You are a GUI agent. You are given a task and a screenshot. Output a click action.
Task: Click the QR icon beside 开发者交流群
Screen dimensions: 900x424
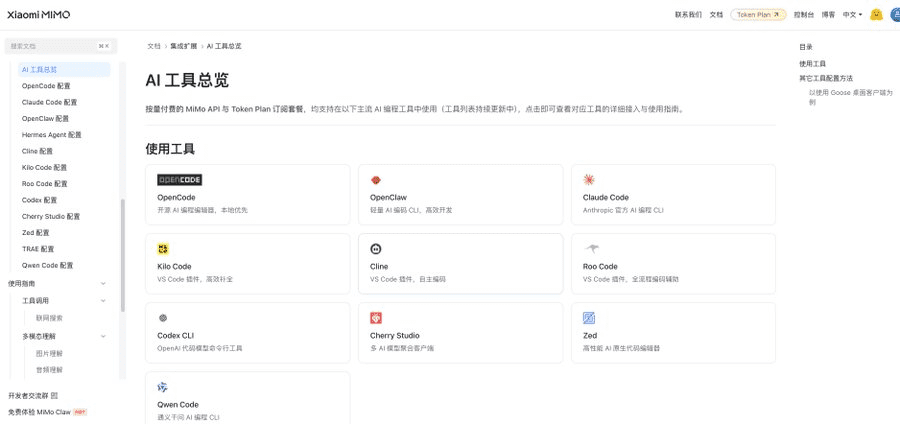55,396
